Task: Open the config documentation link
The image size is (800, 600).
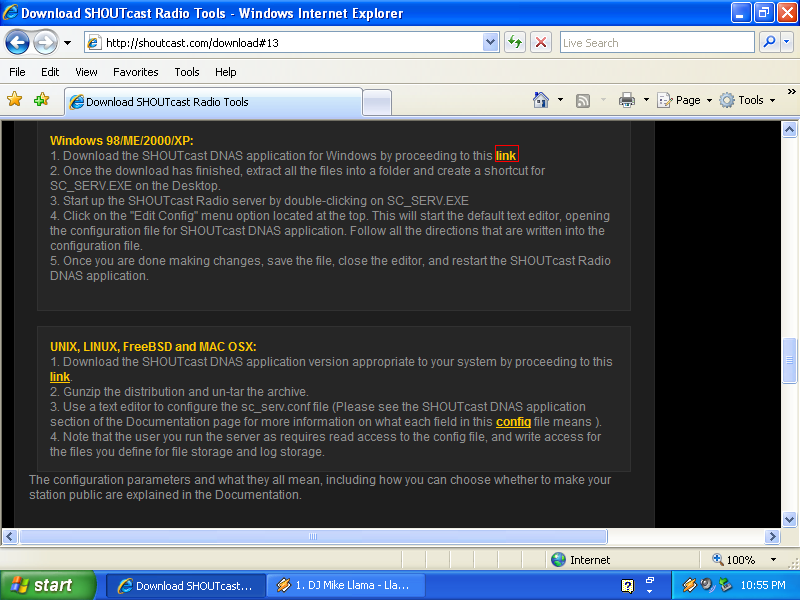Action: click(513, 422)
